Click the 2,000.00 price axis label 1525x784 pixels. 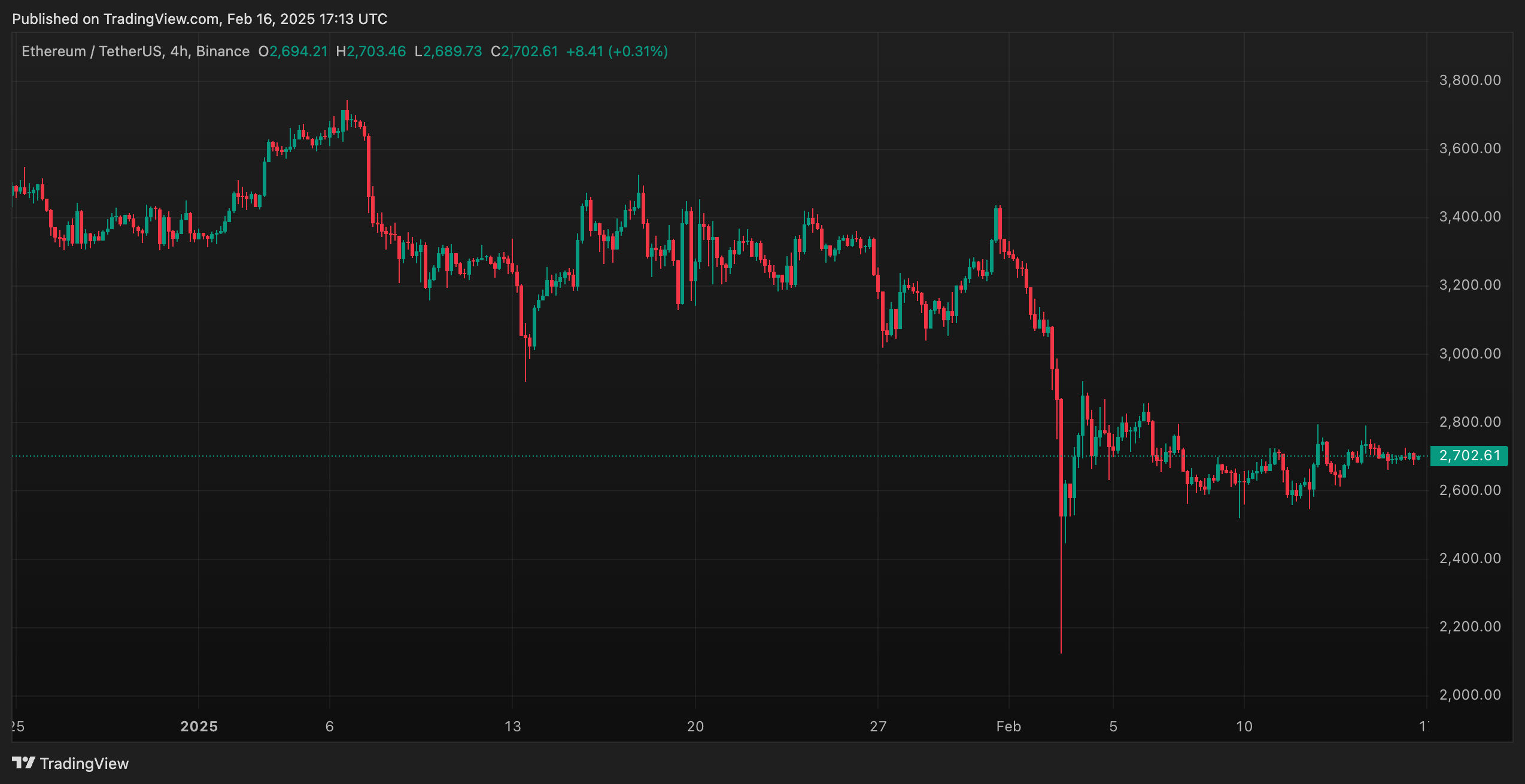[1470, 695]
